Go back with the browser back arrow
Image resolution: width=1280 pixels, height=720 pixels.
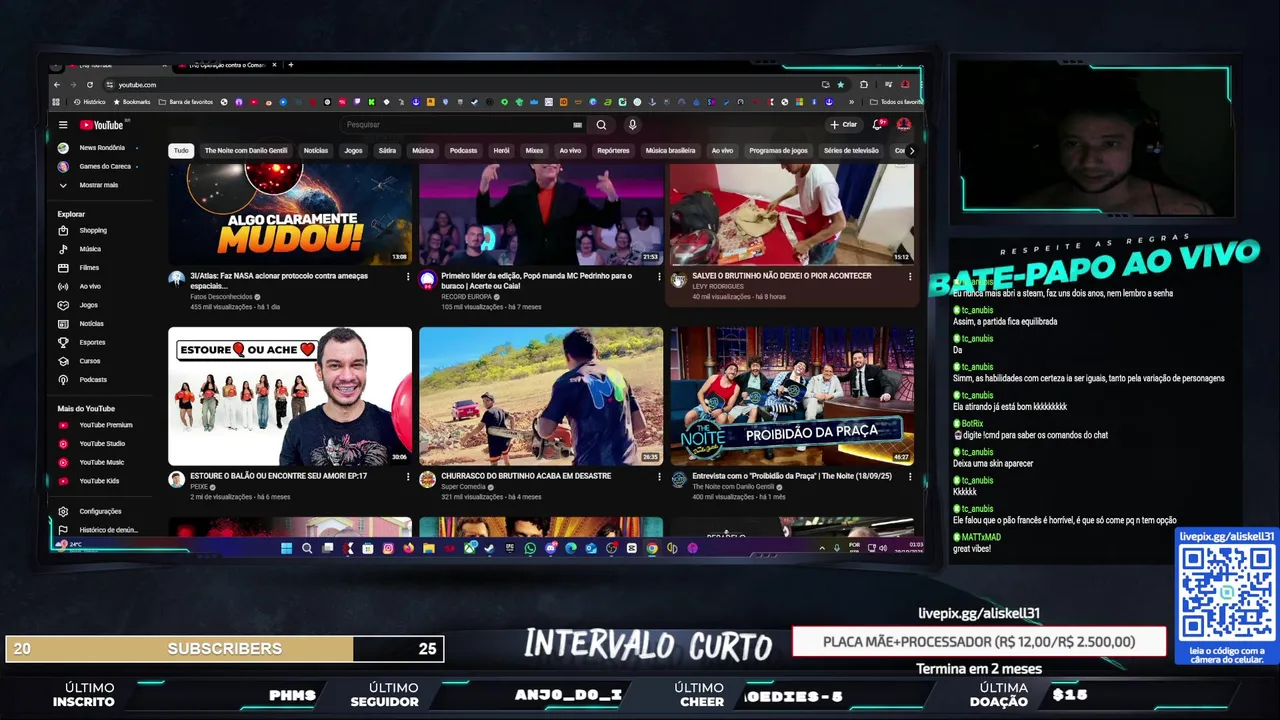point(57,85)
